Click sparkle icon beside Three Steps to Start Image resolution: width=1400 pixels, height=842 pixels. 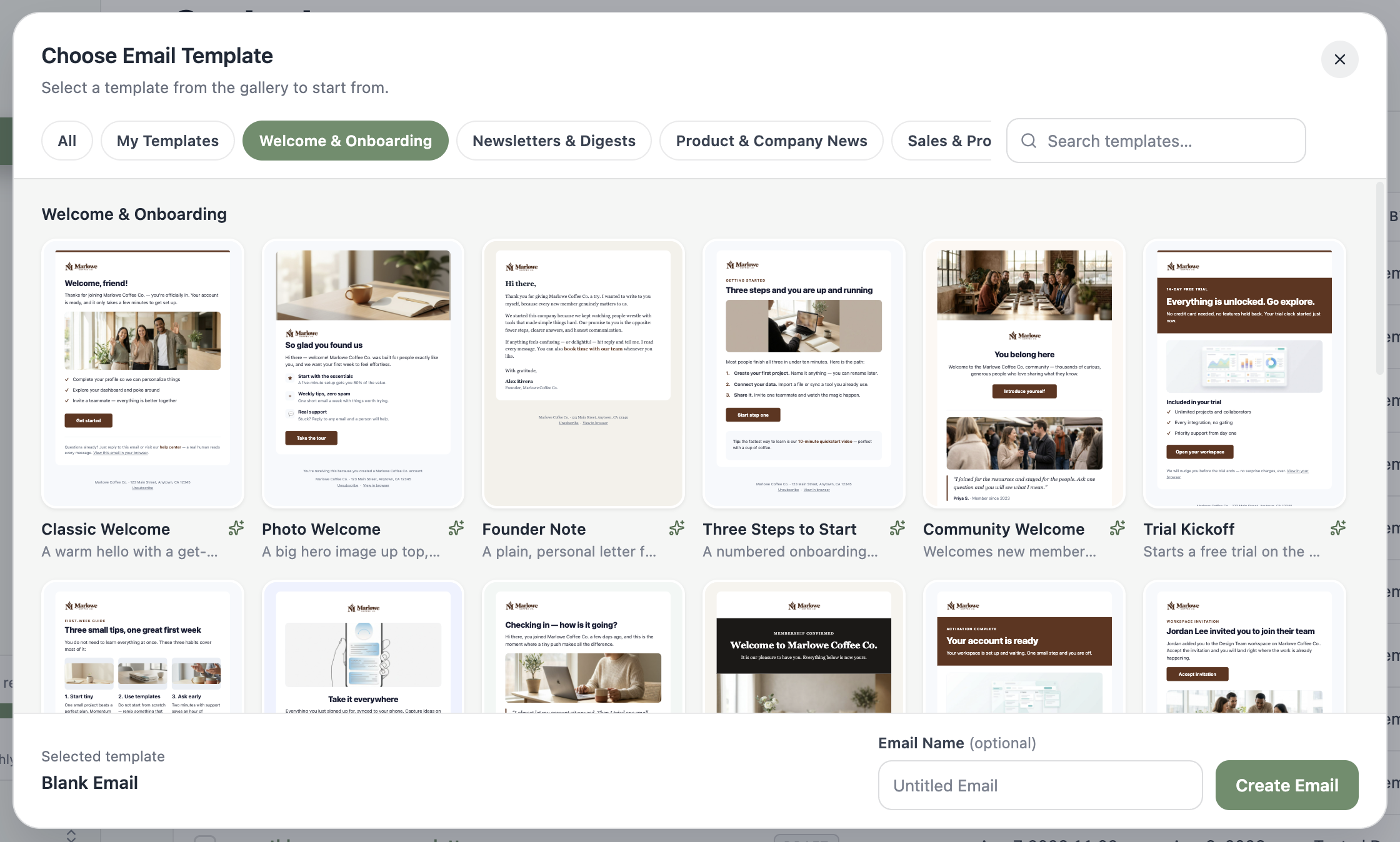pos(897,528)
